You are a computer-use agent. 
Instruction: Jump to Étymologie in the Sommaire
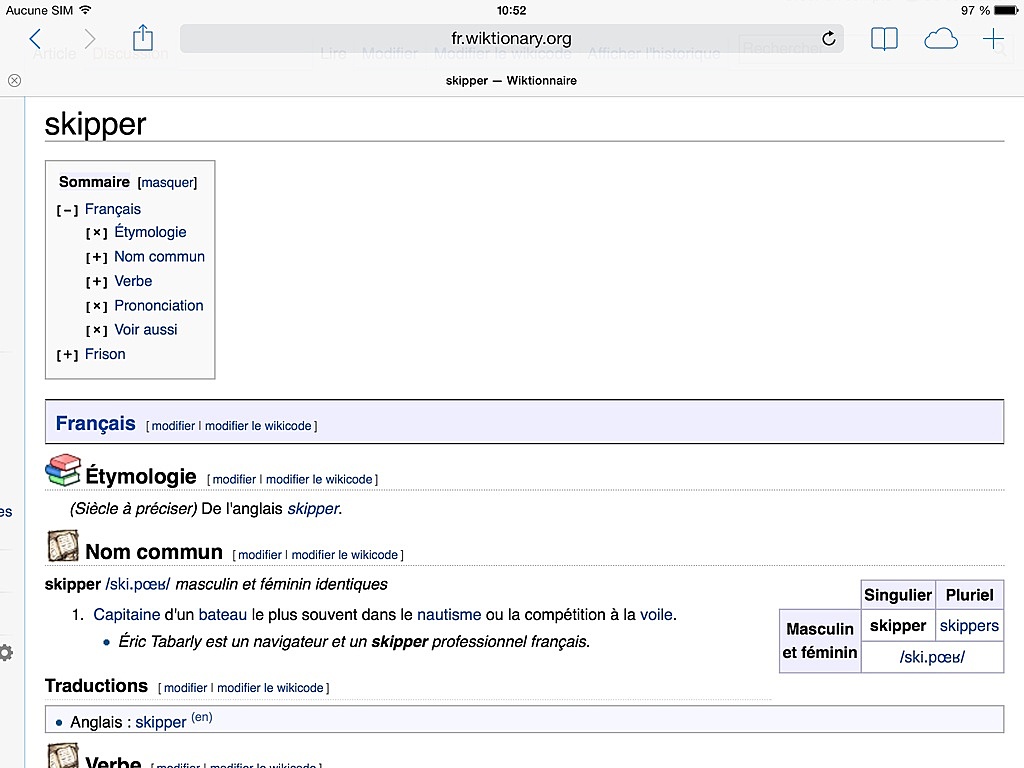click(x=150, y=232)
